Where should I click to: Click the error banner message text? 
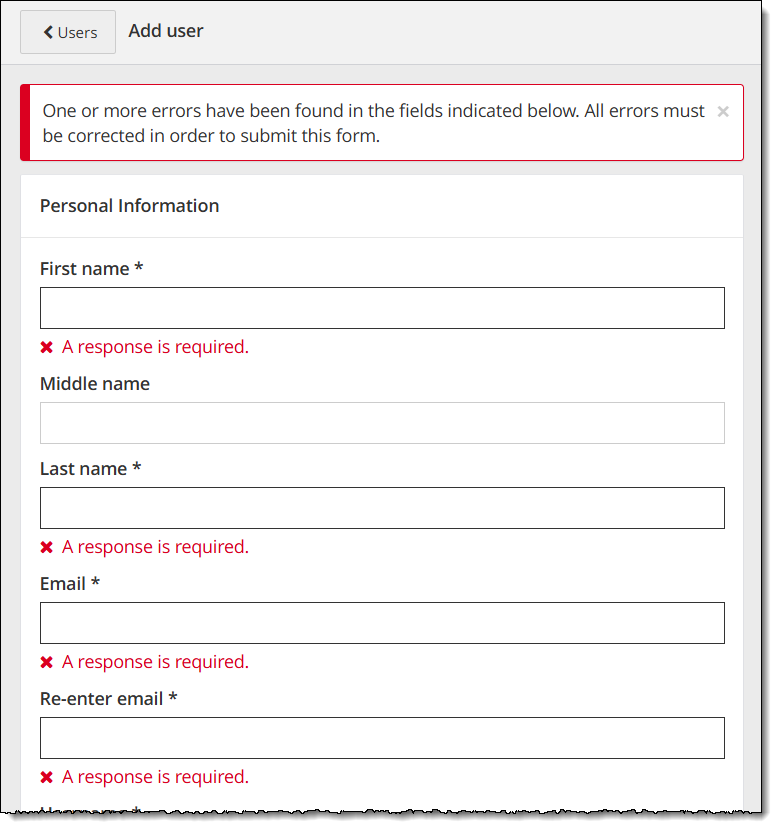[373, 123]
